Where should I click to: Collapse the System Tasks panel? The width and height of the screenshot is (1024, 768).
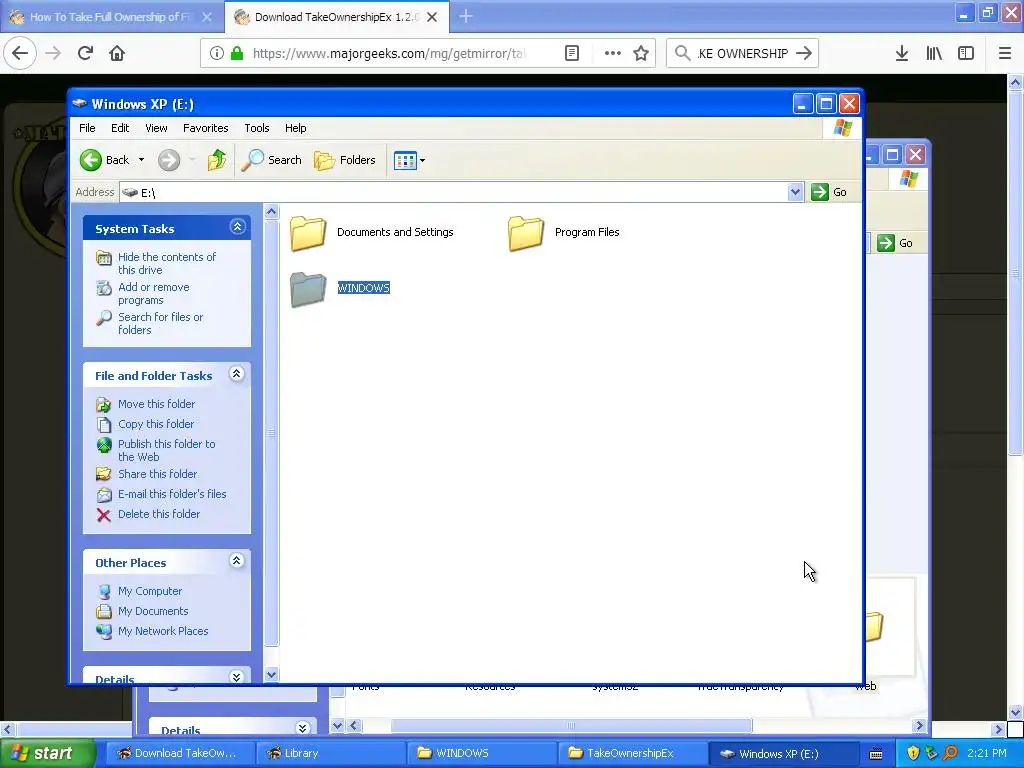(x=237, y=227)
